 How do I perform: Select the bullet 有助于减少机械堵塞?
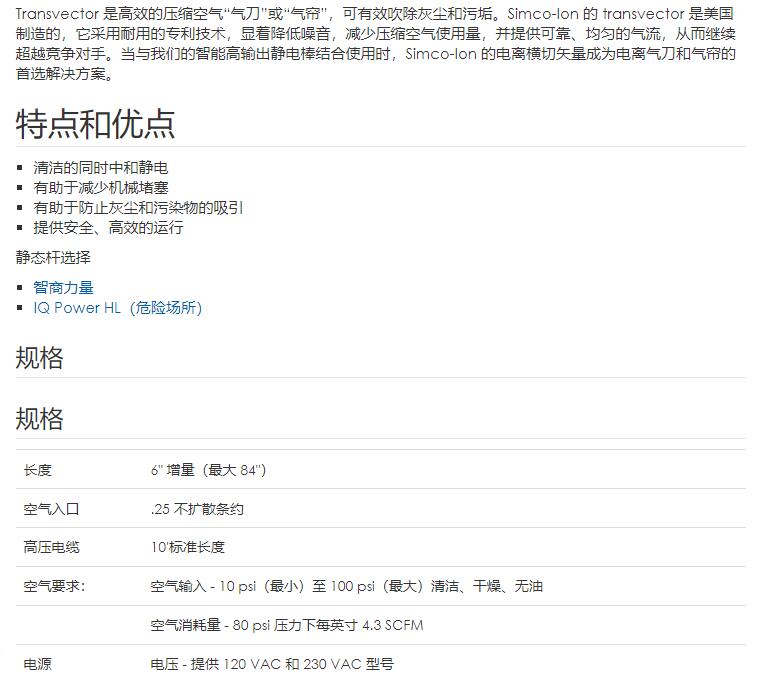pyautogui.click(x=100, y=188)
